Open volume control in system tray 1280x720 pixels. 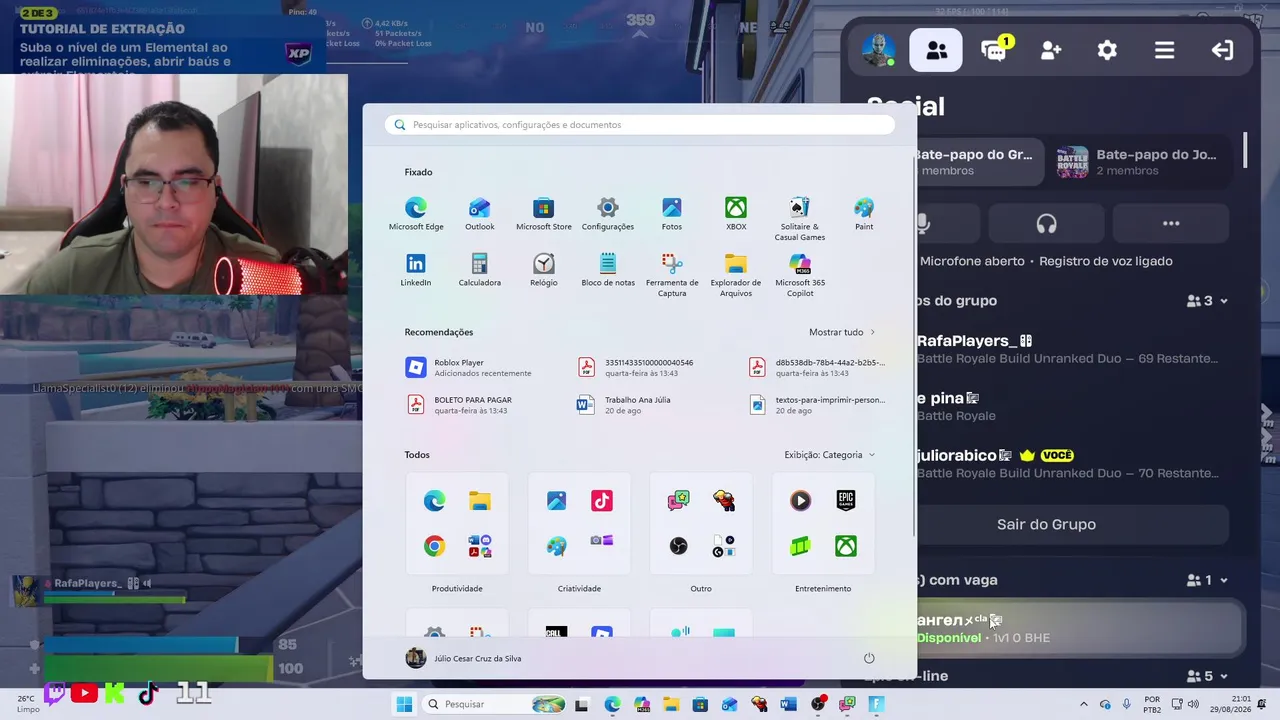(1193, 704)
